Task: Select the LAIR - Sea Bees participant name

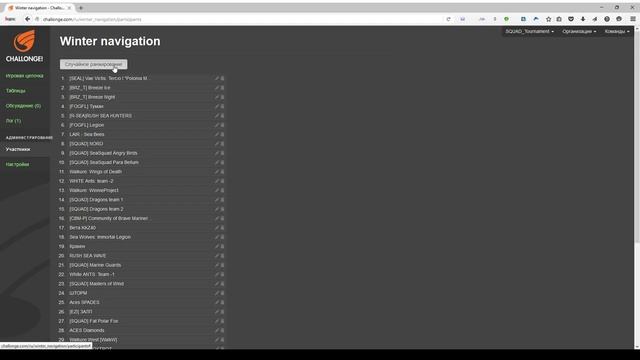Action: tap(87, 134)
